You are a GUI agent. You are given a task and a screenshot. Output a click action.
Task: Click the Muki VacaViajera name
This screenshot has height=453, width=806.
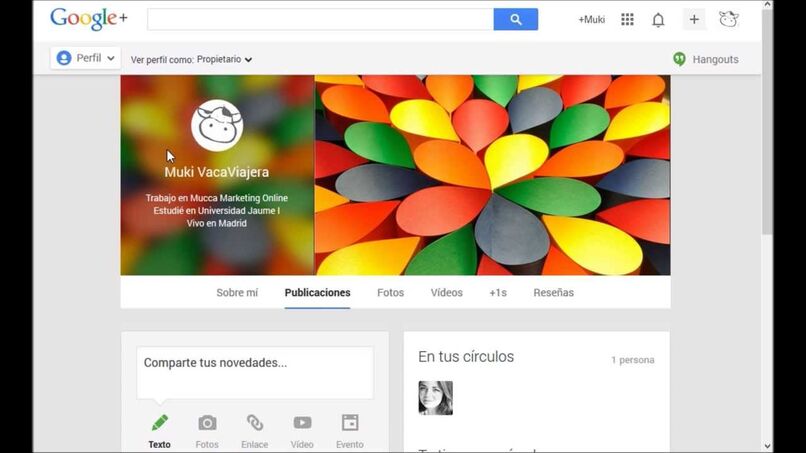coord(216,172)
